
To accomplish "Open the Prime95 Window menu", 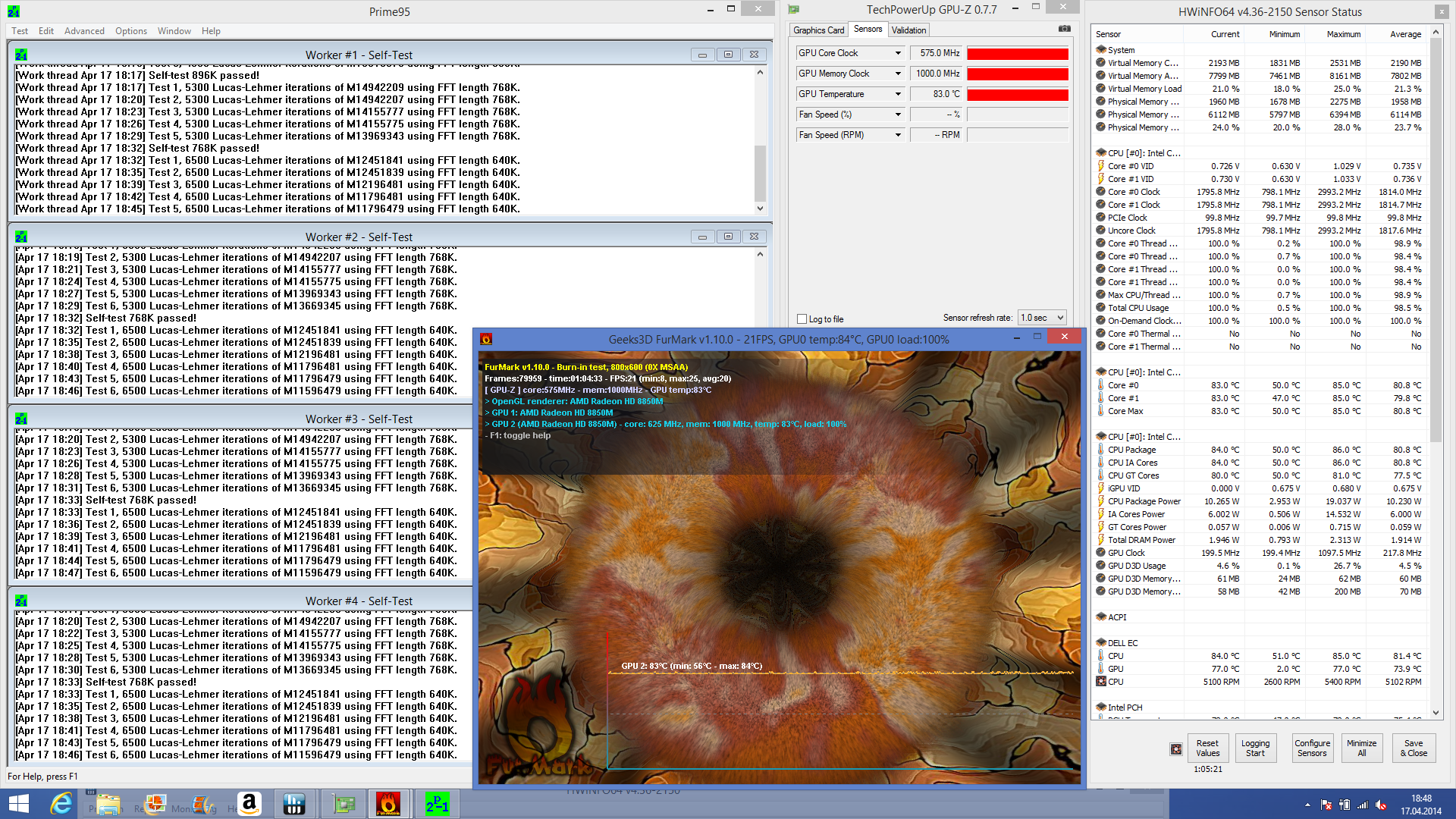I will [x=174, y=31].
